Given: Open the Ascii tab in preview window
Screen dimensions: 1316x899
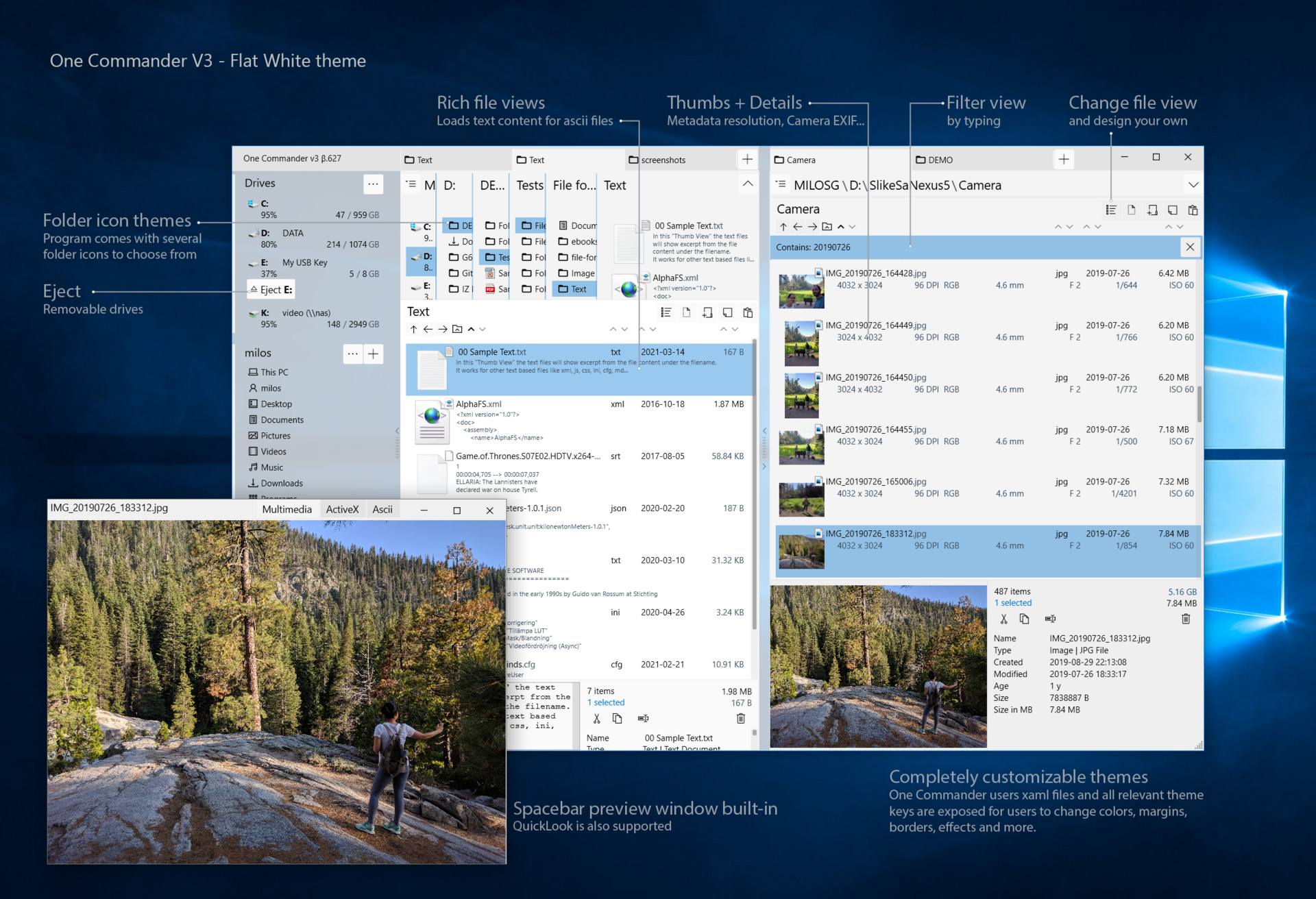Looking at the screenshot, I should (x=384, y=510).
